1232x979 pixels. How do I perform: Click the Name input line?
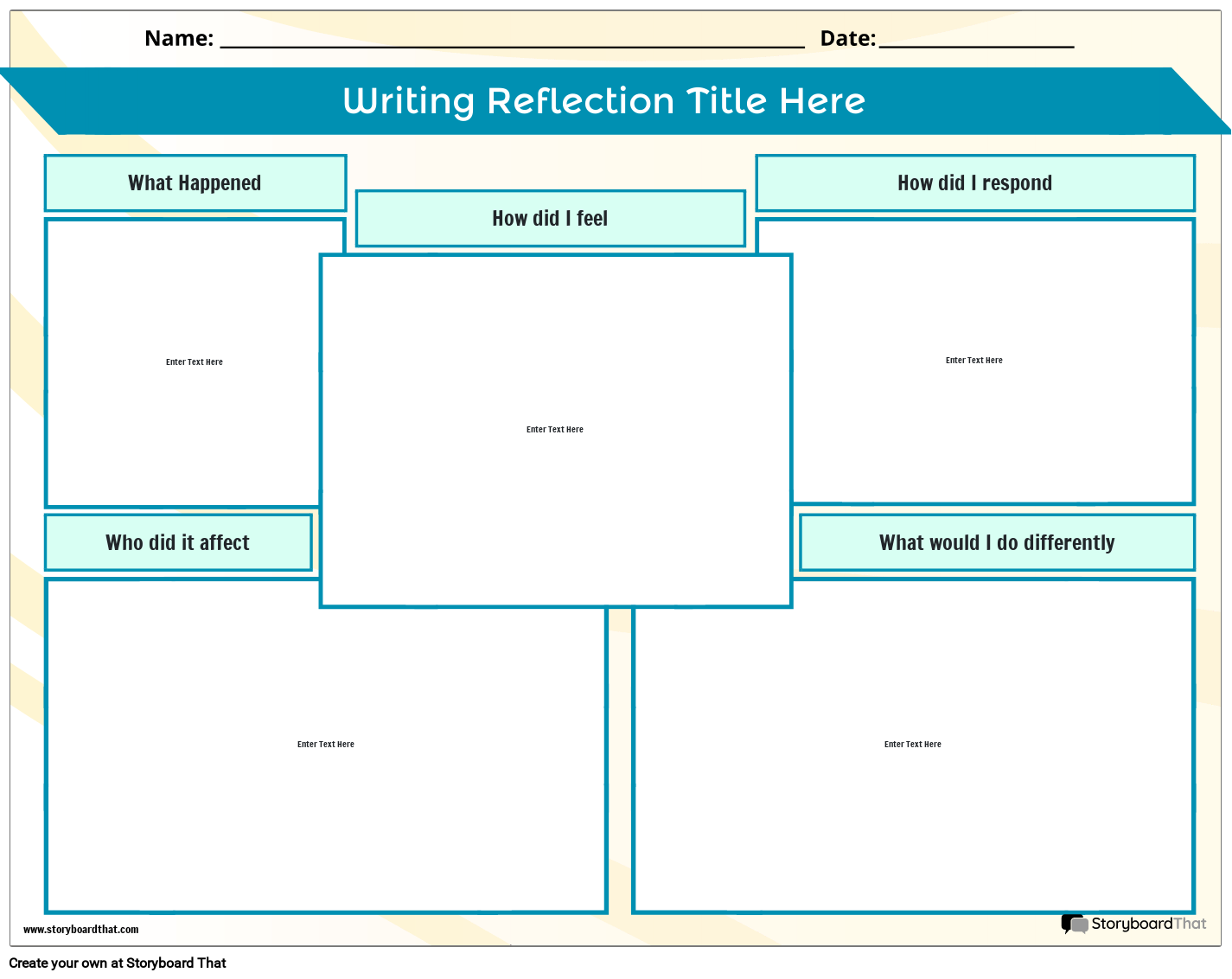point(510,42)
